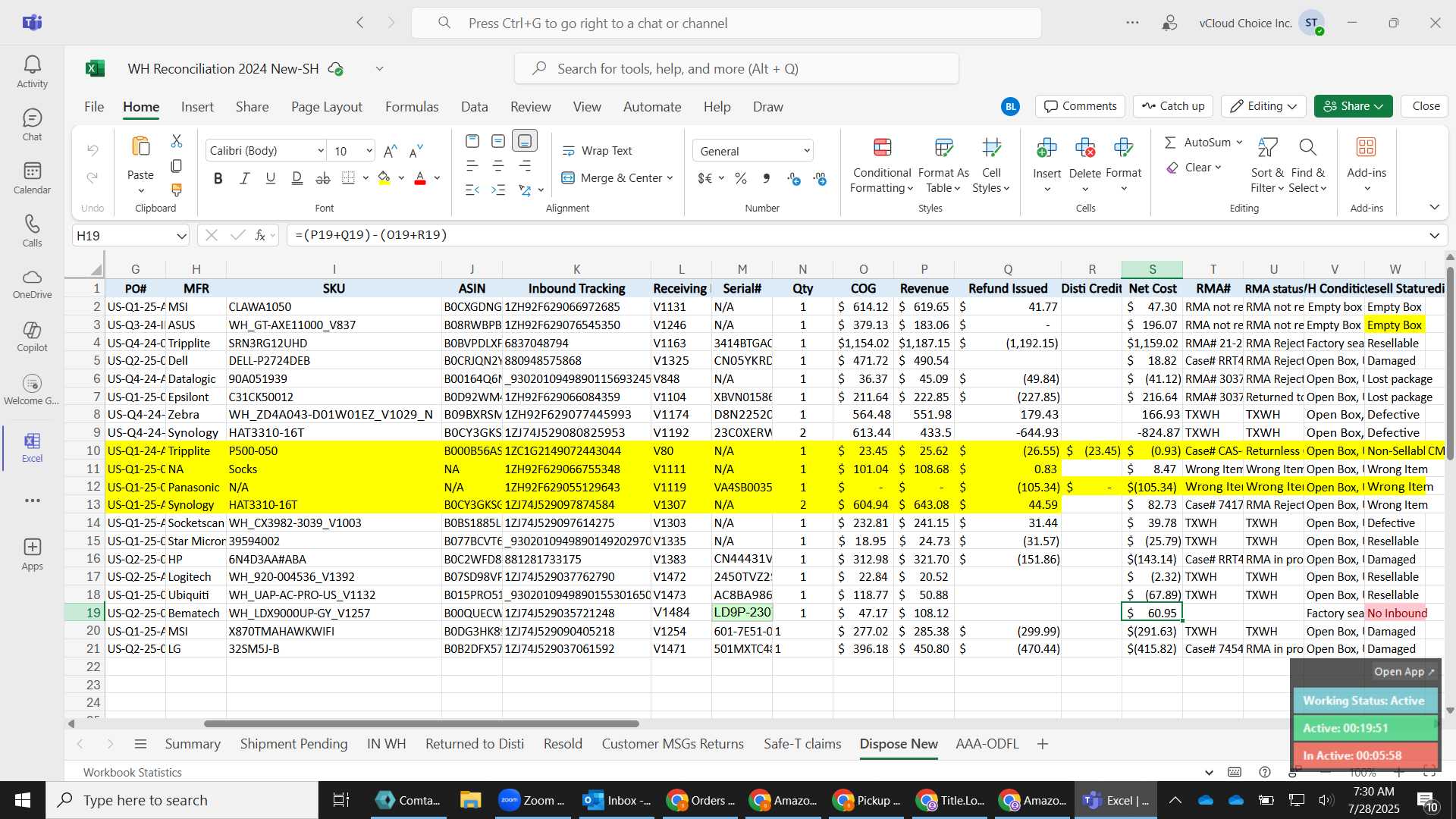Click the Copy icon in Clipboard
The width and height of the screenshot is (1456, 819).
tap(177, 165)
